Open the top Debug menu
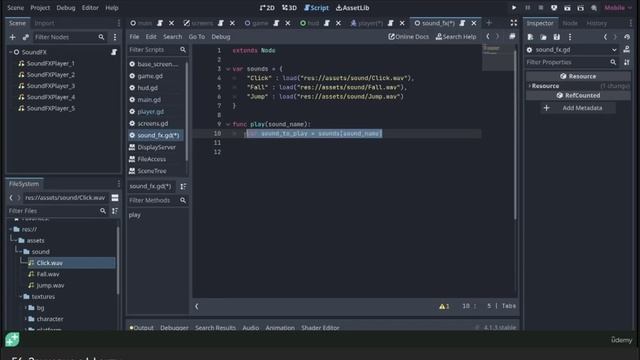640x360 pixels. (66, 8)
